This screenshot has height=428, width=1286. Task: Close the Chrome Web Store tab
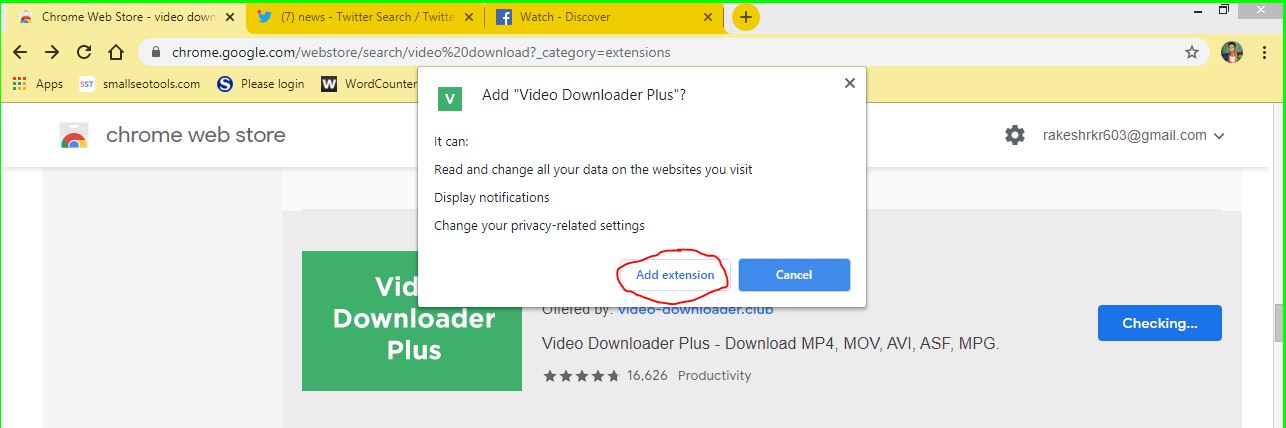[230, 17]
